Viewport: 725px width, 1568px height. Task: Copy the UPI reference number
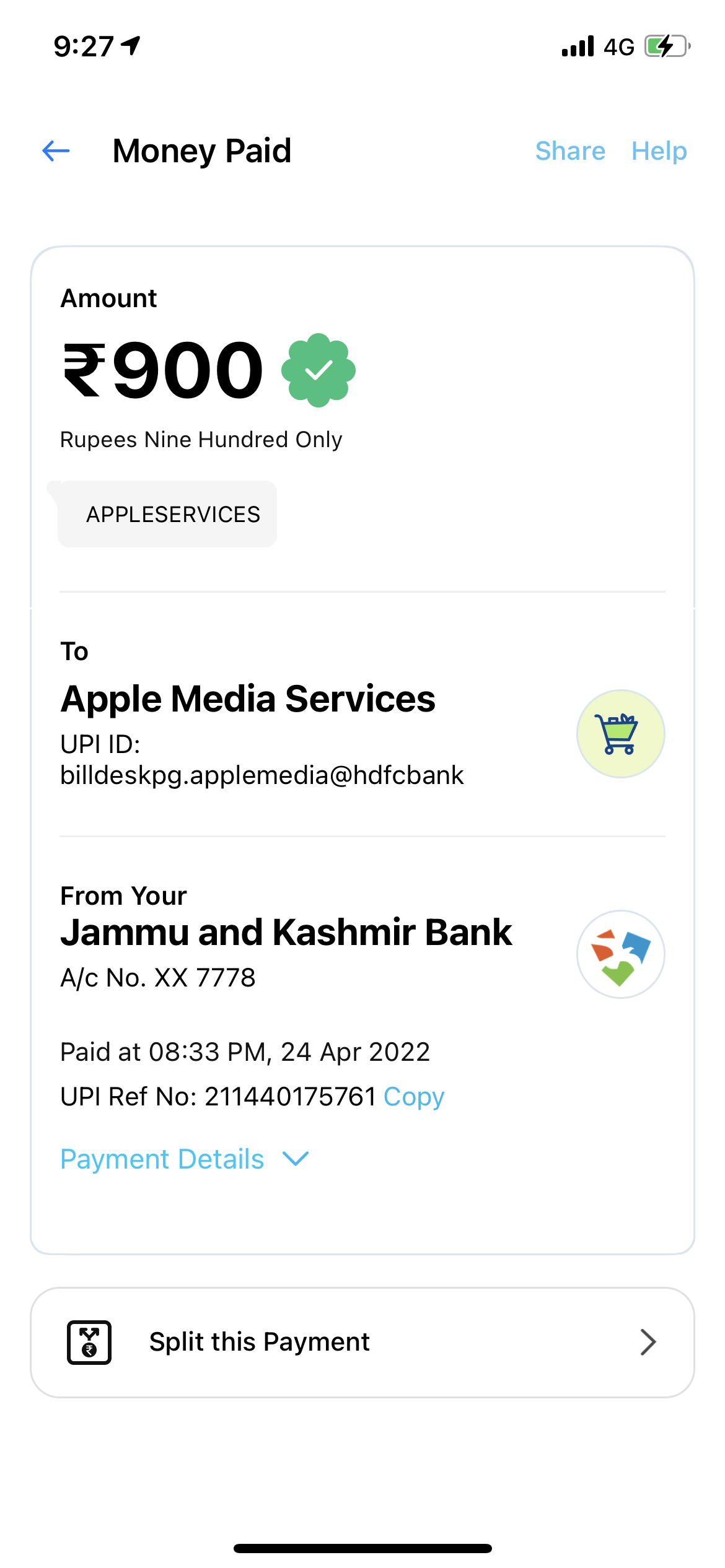pyautogui.click(x=414, y=1097)
